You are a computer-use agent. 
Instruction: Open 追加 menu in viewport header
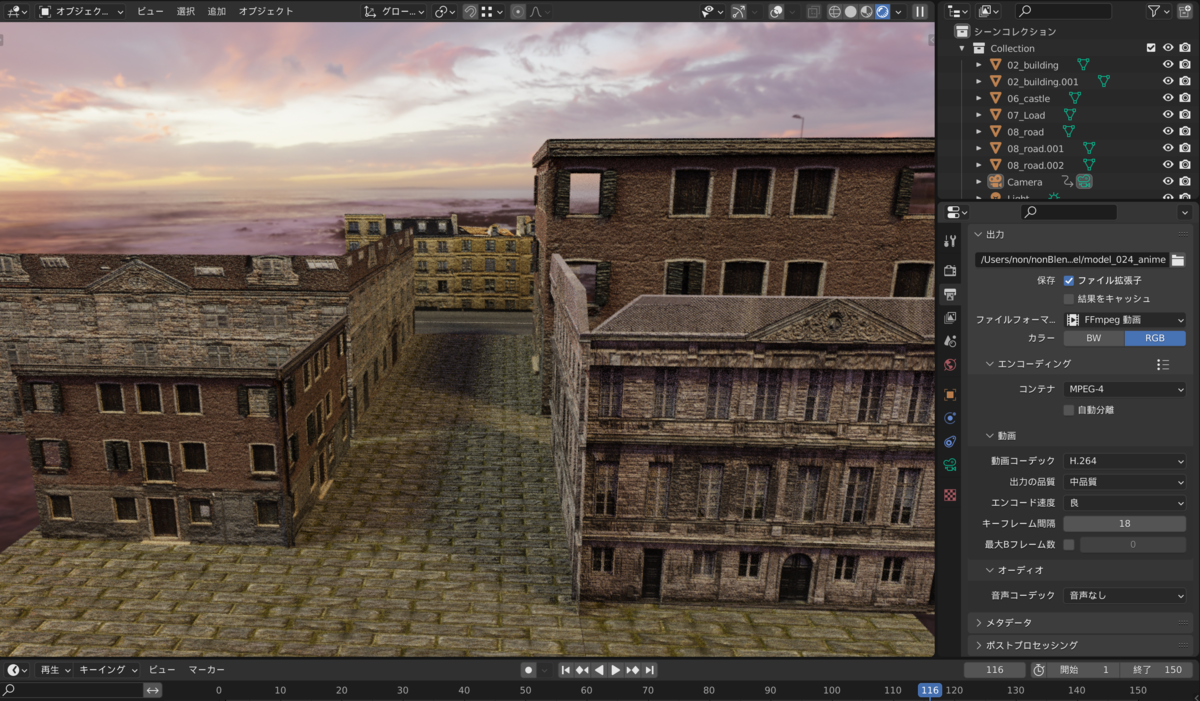click(216, 12)
